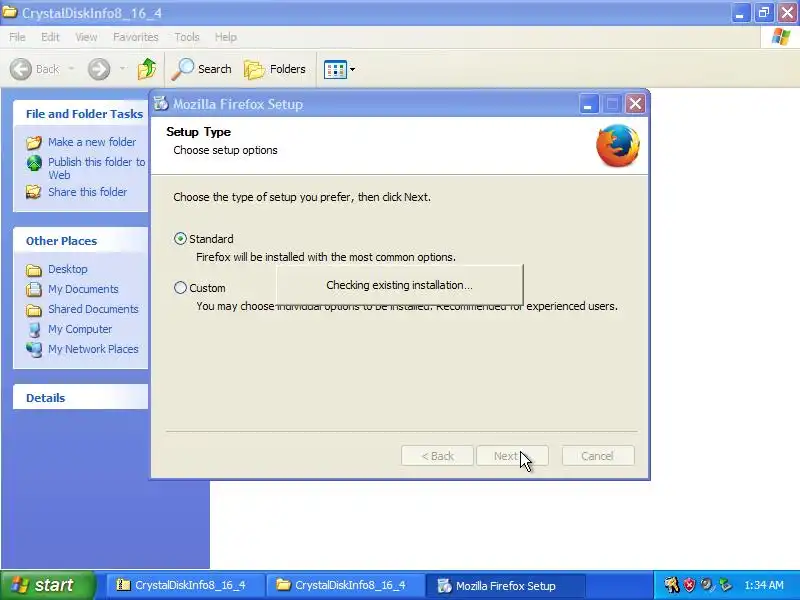The image size is (800, 600).
Task: Click the Make a new folder icon
Action: tap(34, 142)
